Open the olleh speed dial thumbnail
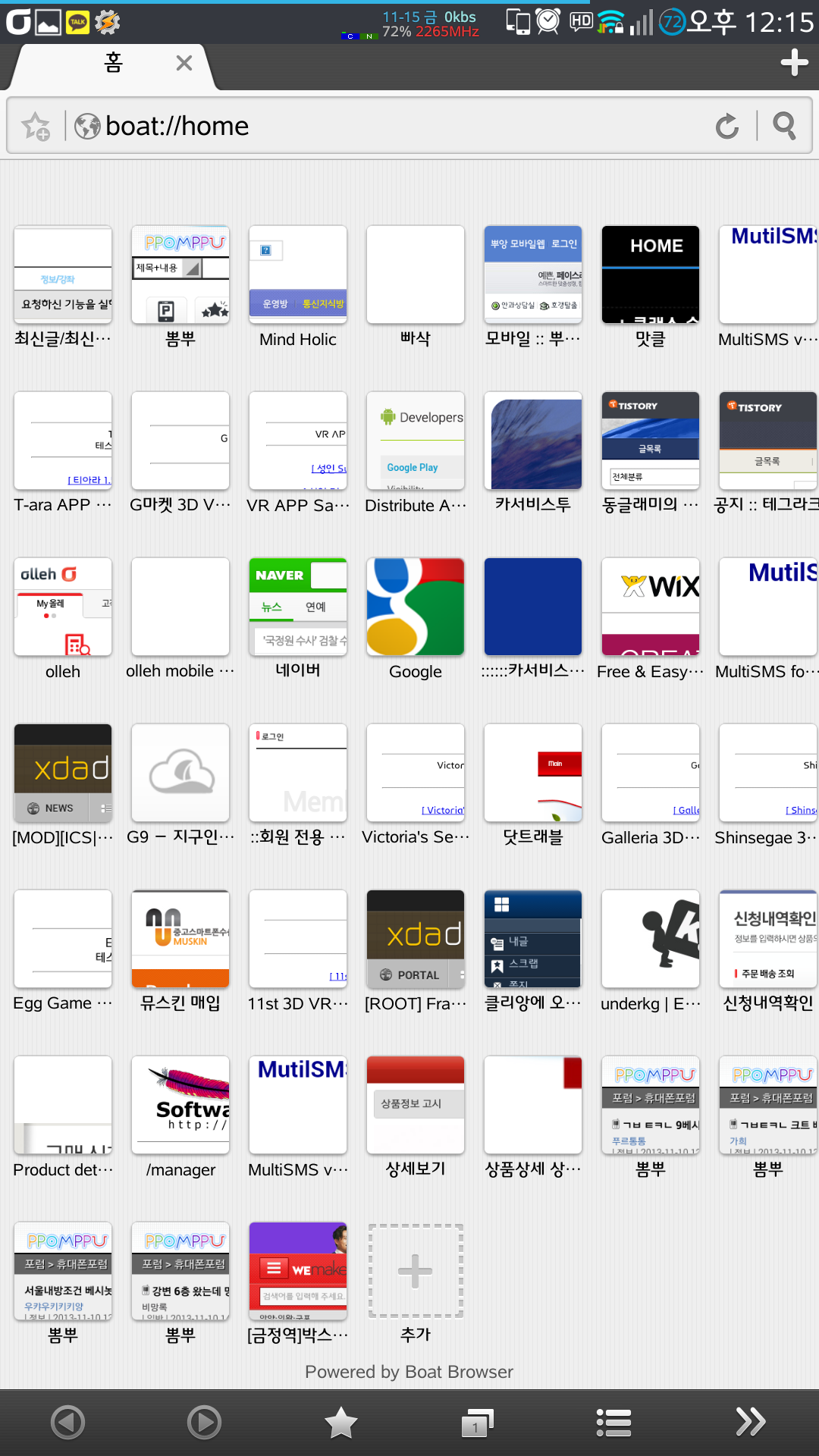Image resolution: width=819 pixels, height=1456 pixels. click(63, 607)
